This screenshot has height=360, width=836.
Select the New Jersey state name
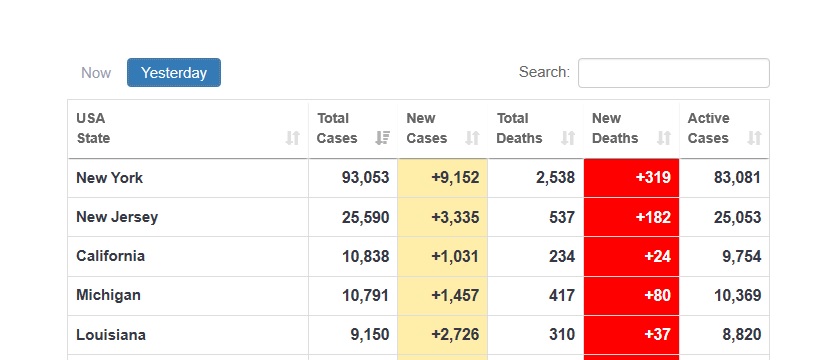[117, 217]
